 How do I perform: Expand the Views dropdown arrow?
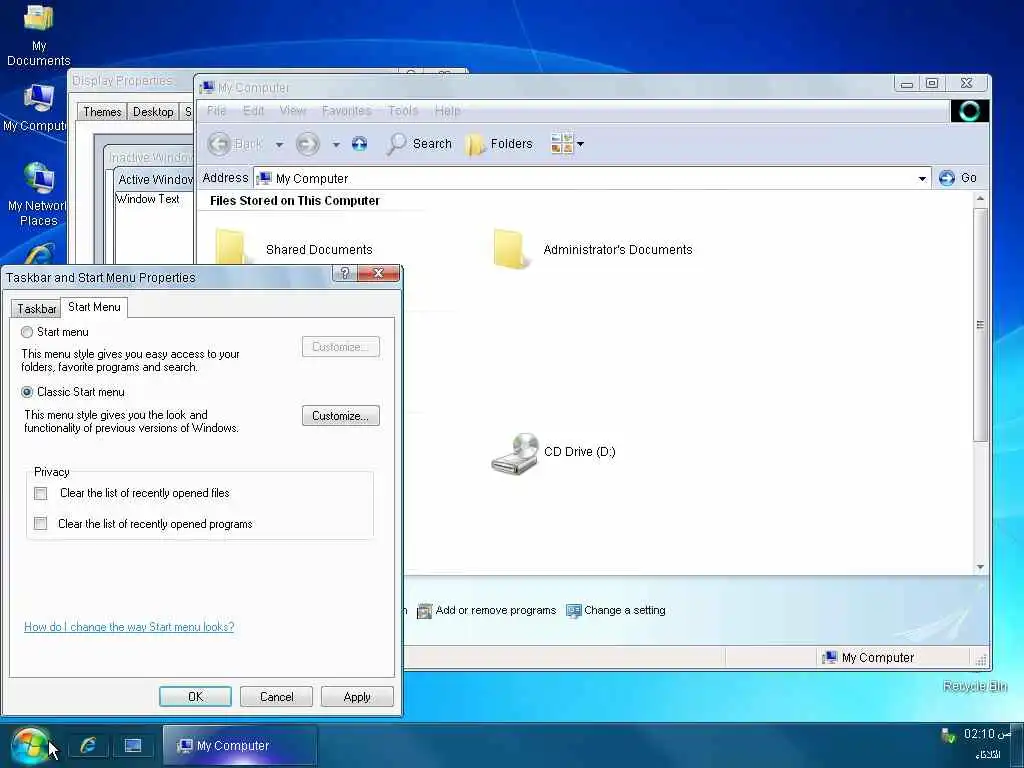click(x=580, y=144)
